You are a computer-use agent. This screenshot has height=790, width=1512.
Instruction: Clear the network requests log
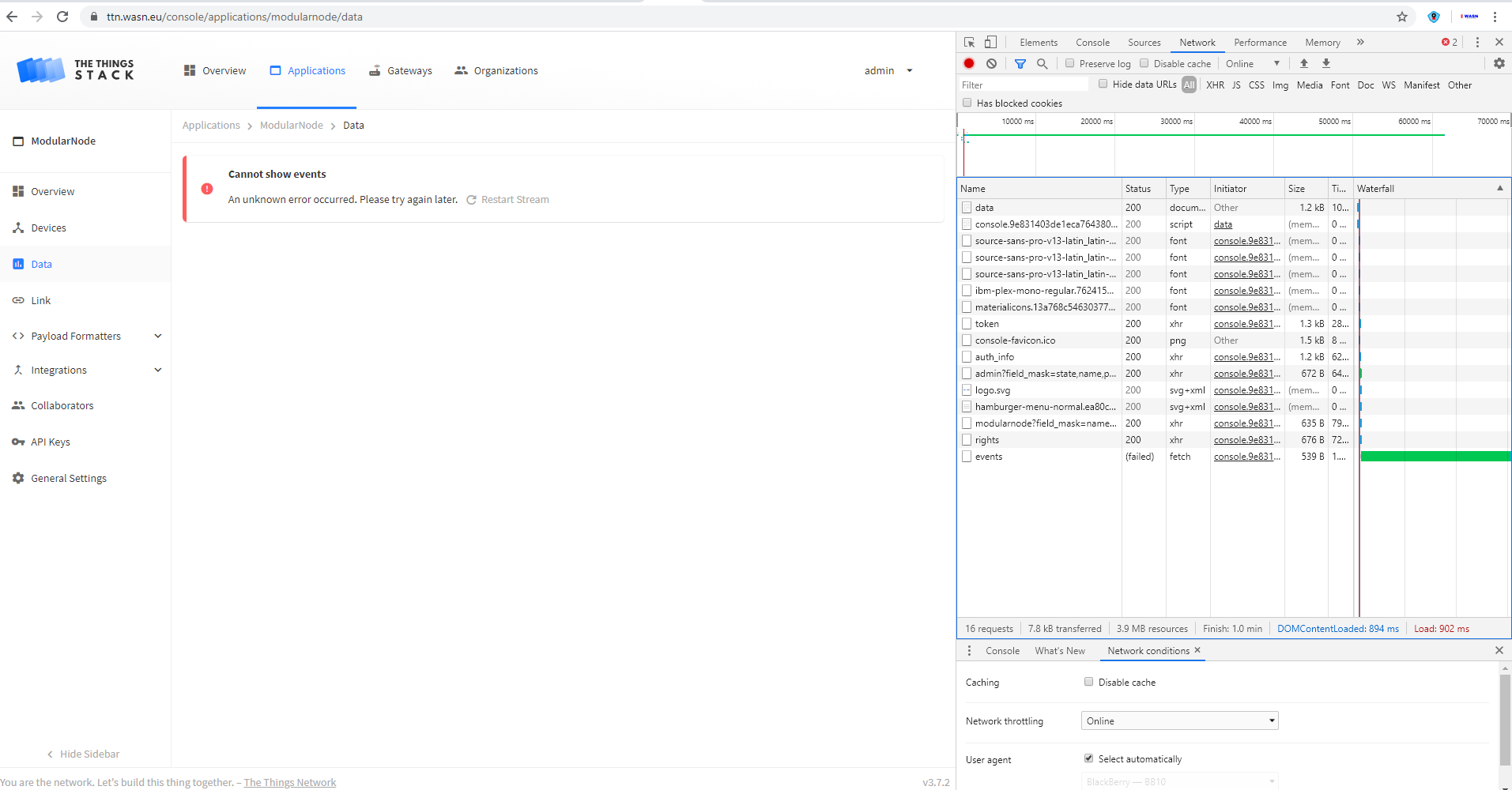click(x=993, y=63)
